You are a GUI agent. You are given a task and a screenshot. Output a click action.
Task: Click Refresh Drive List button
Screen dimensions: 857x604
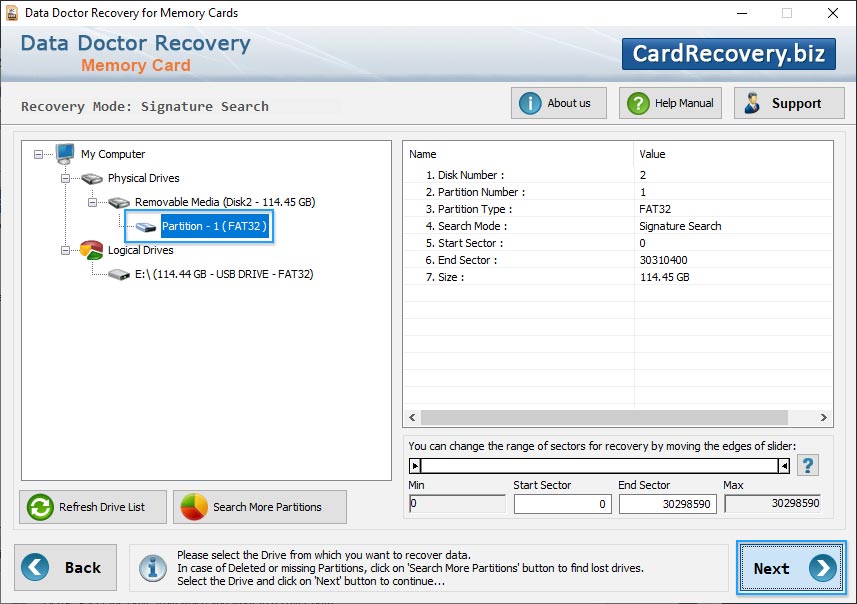point(93,507)
